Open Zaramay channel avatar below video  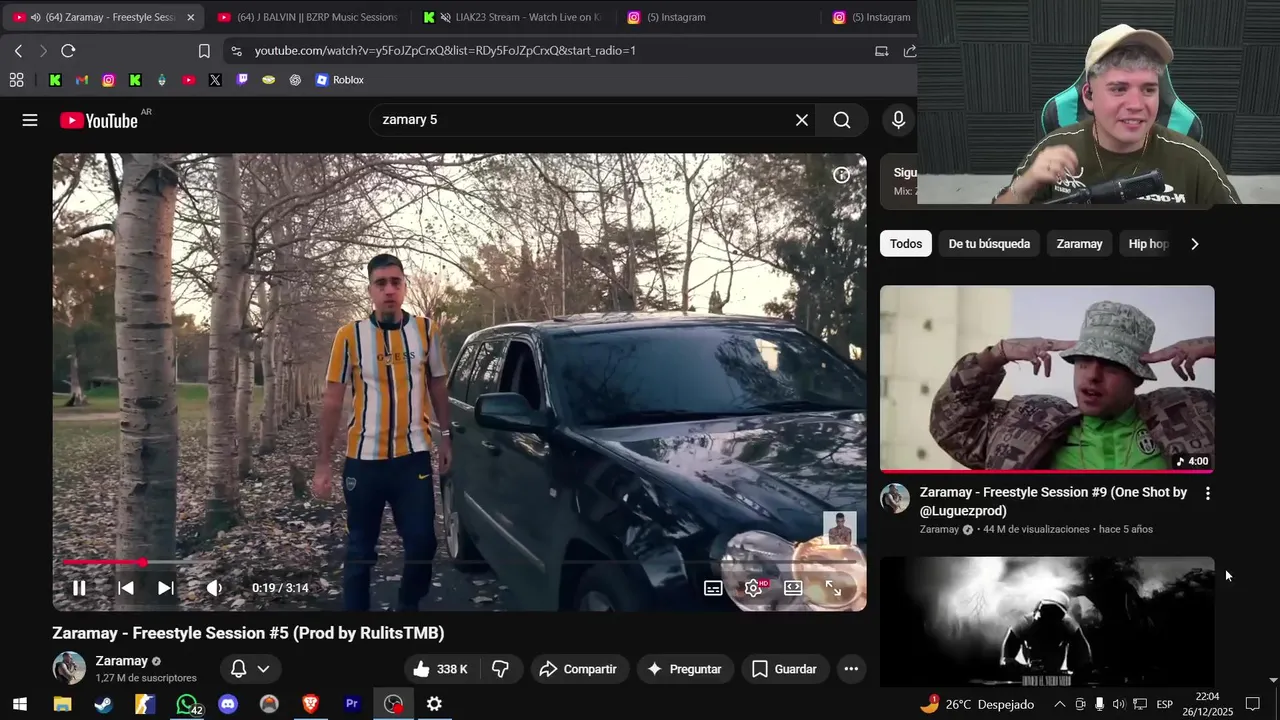pos(69,668)
